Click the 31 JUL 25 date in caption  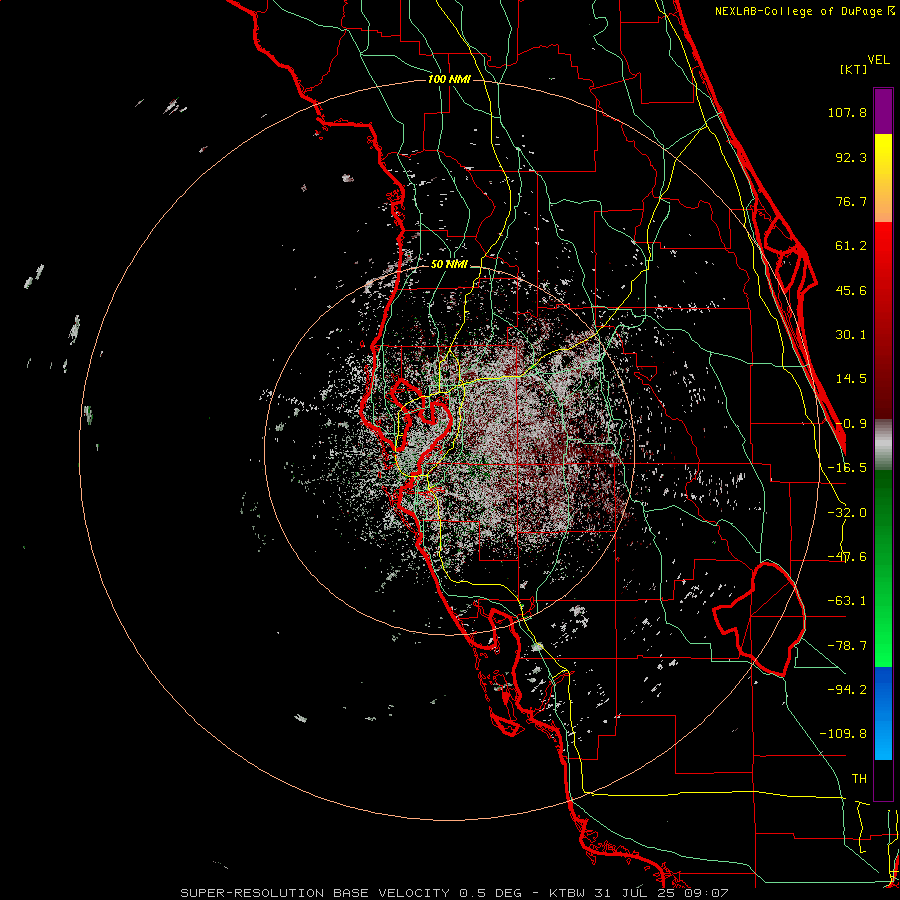(635, 893)
